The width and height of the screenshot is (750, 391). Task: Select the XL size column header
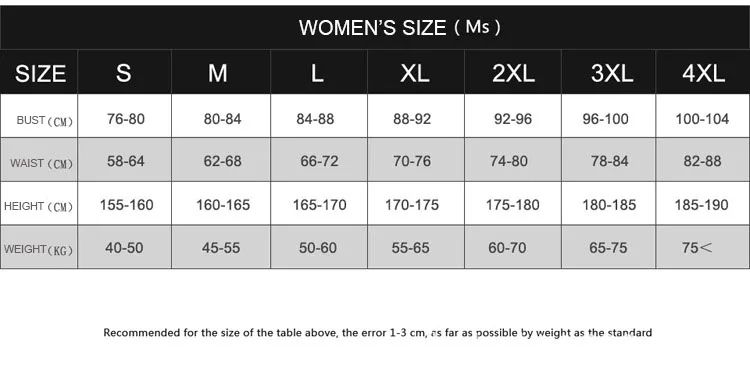point(416,72)
